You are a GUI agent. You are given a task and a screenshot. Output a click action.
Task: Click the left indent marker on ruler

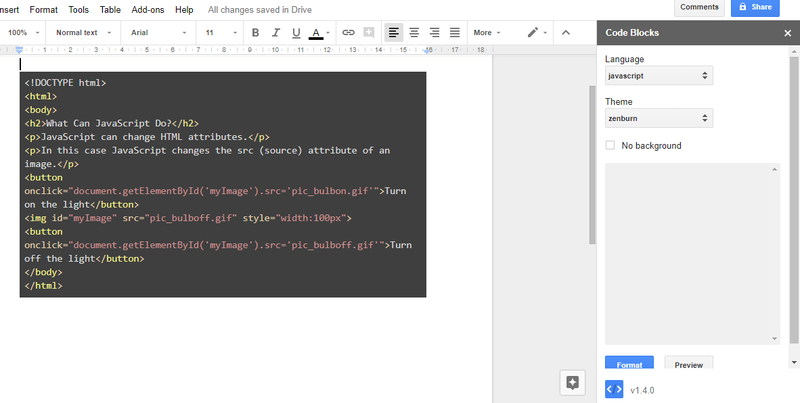tap(19, 50)
